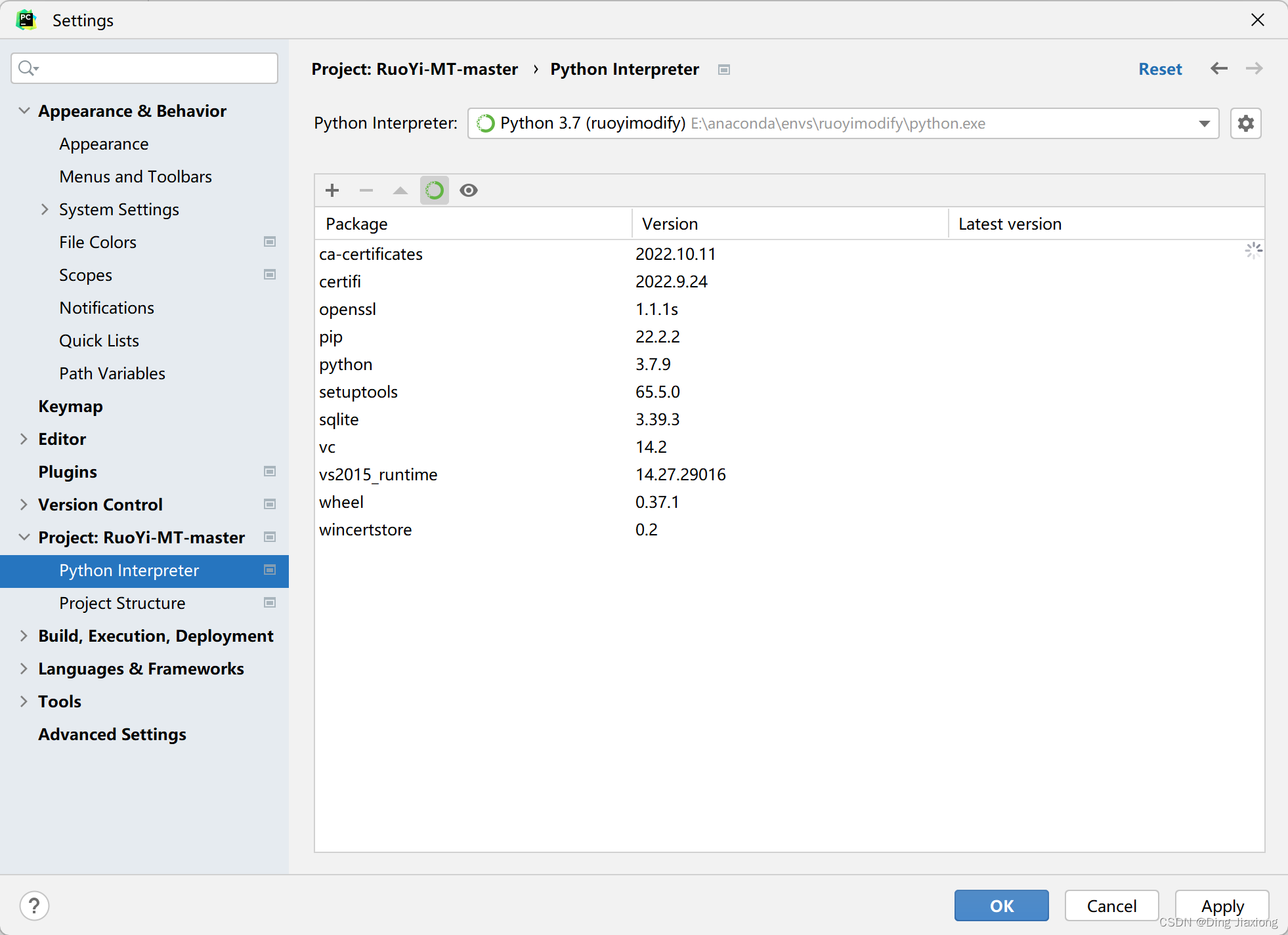This screenshot has width=1288, height=935.
Task: Collapse the Project: RuoYi-MT-master section
Action: click(24, 537)
